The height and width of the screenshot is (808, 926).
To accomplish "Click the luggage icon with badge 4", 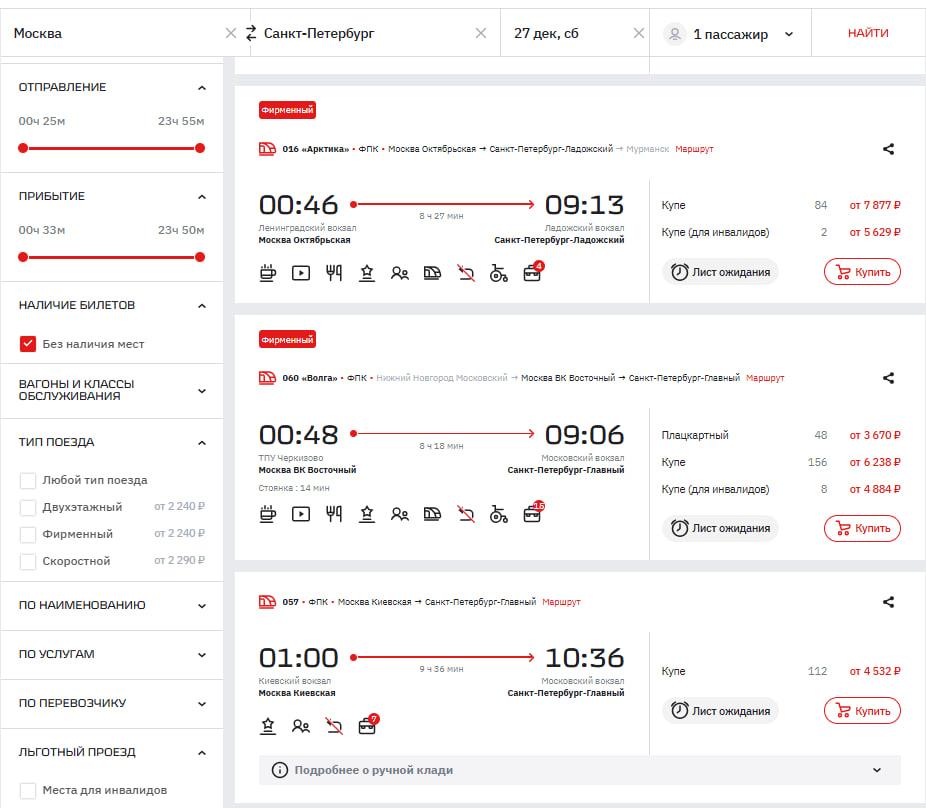I will click(x=533, y=272).
